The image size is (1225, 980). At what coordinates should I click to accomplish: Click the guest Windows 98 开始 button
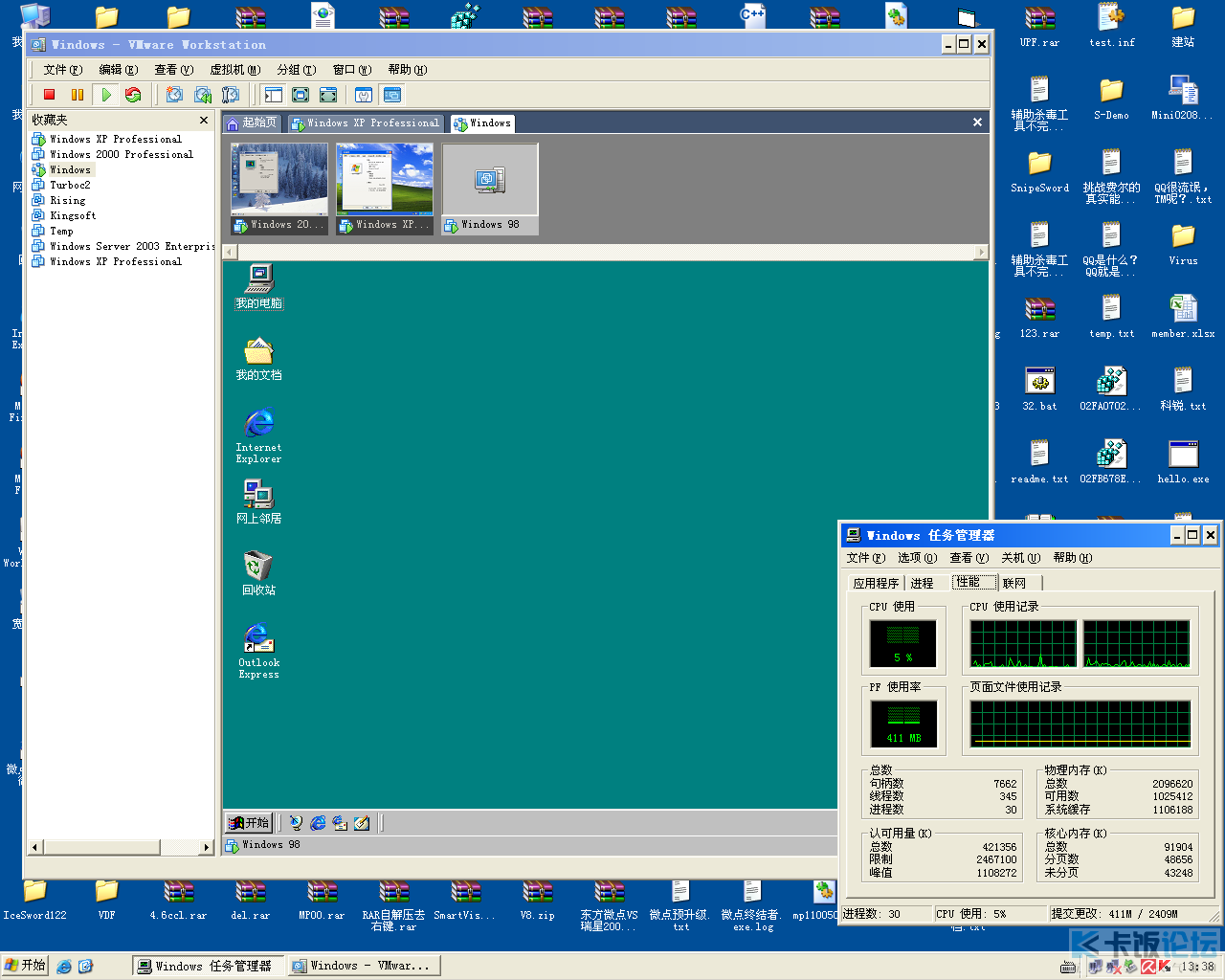(249, 822)
